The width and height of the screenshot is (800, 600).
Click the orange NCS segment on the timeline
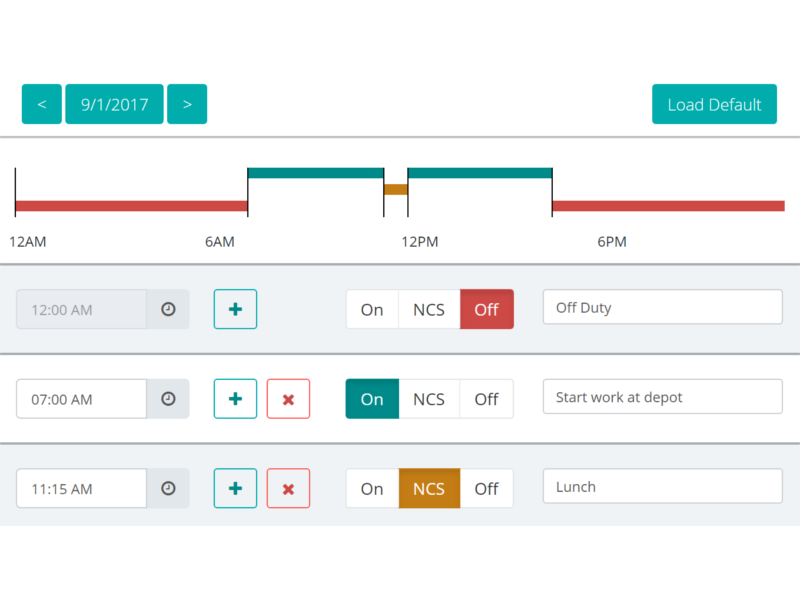click(x=396, y=190)
